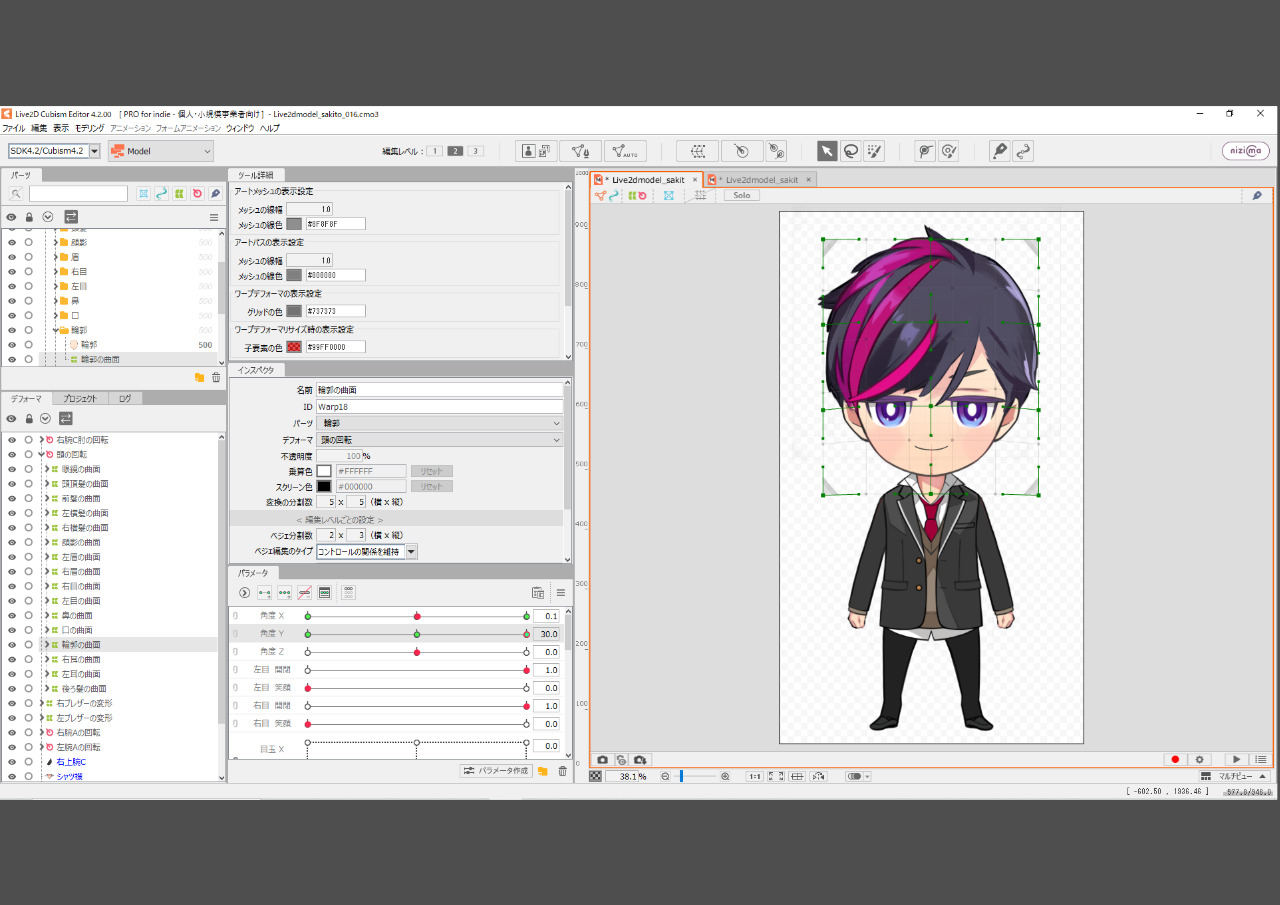Click the パラメータ作成 button
The image size is (1280, 905).
[496, 771]
